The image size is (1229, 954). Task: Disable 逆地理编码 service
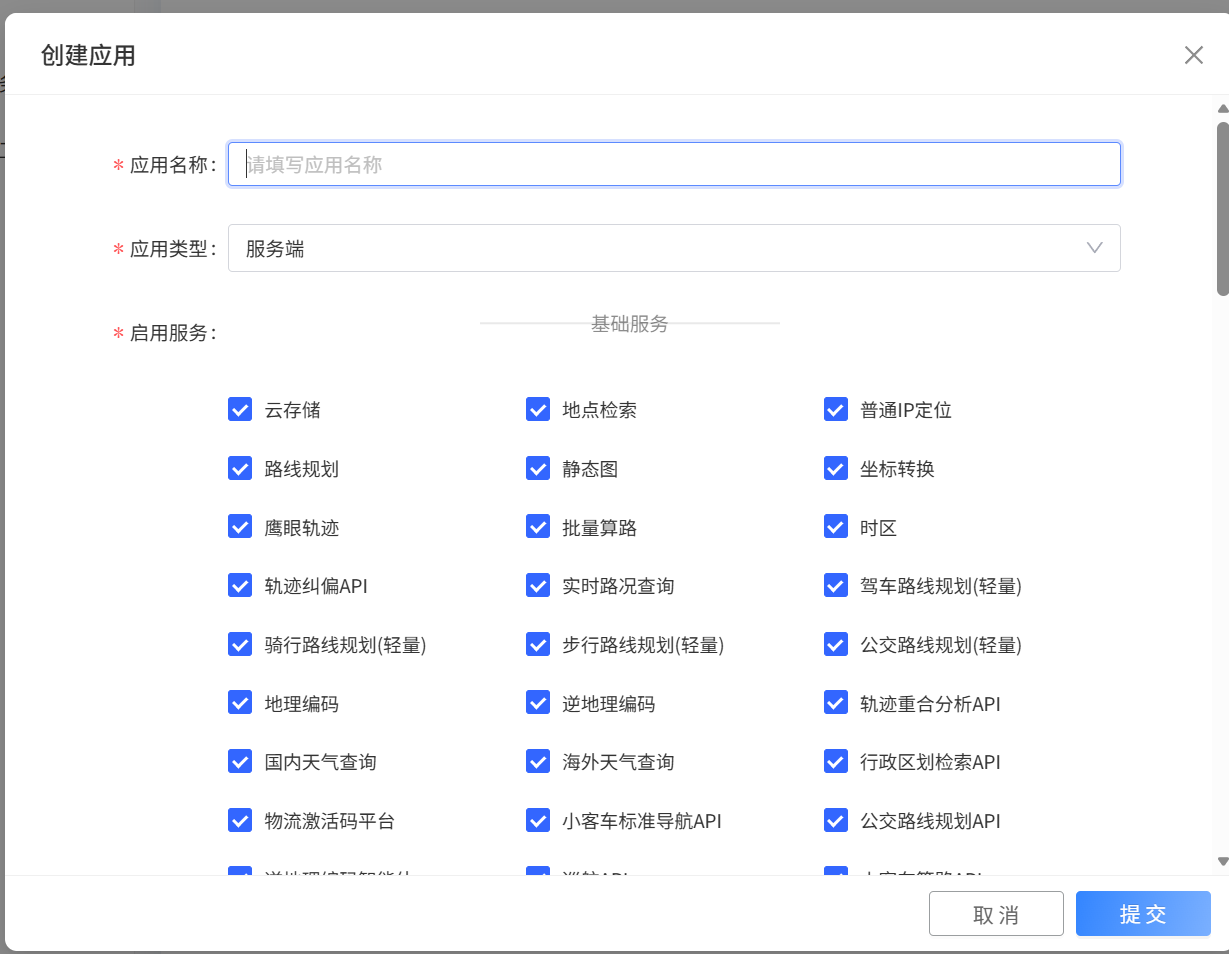(x=538, y=703)
